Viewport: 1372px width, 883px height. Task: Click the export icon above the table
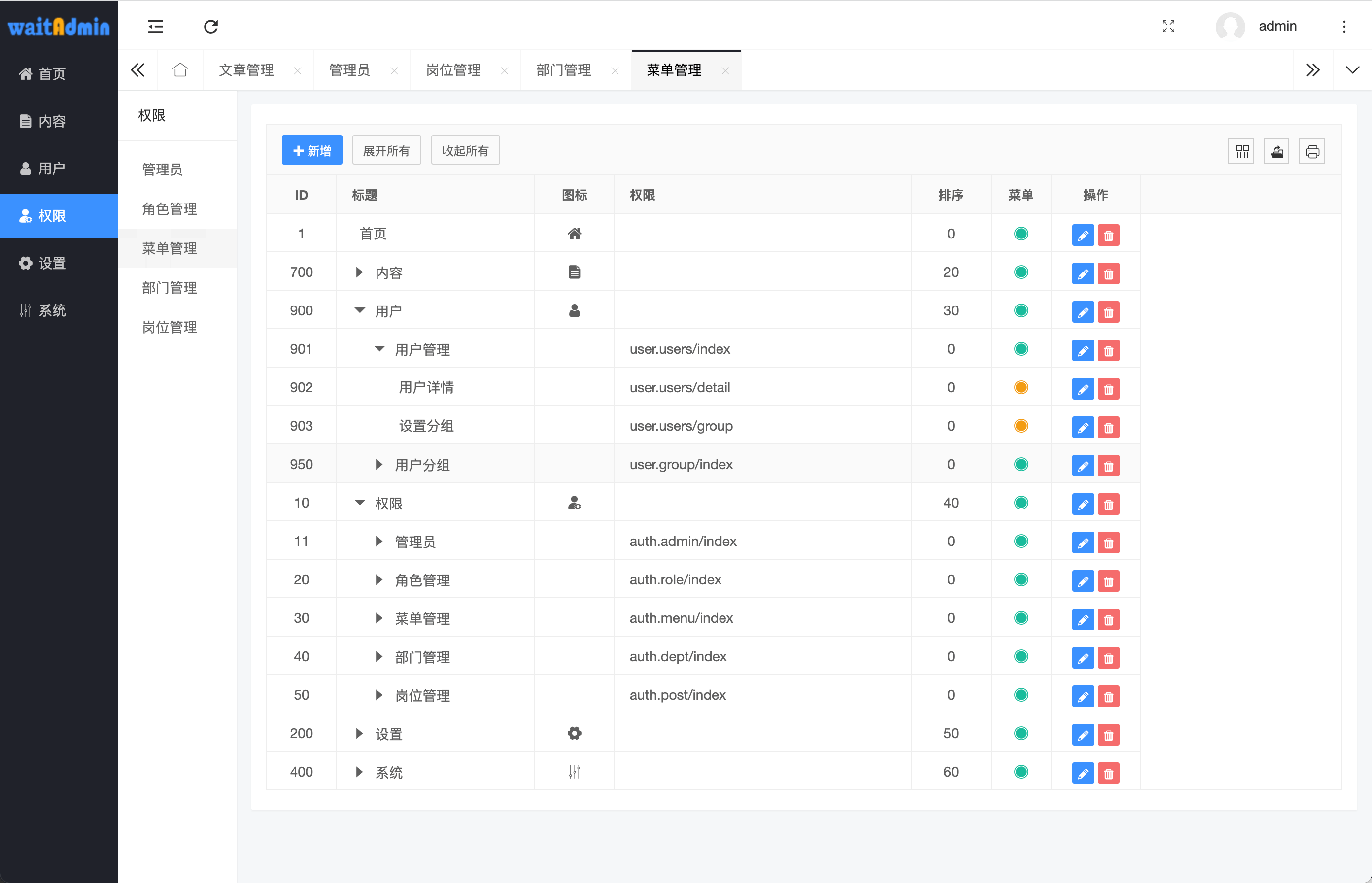point(1276,151)
